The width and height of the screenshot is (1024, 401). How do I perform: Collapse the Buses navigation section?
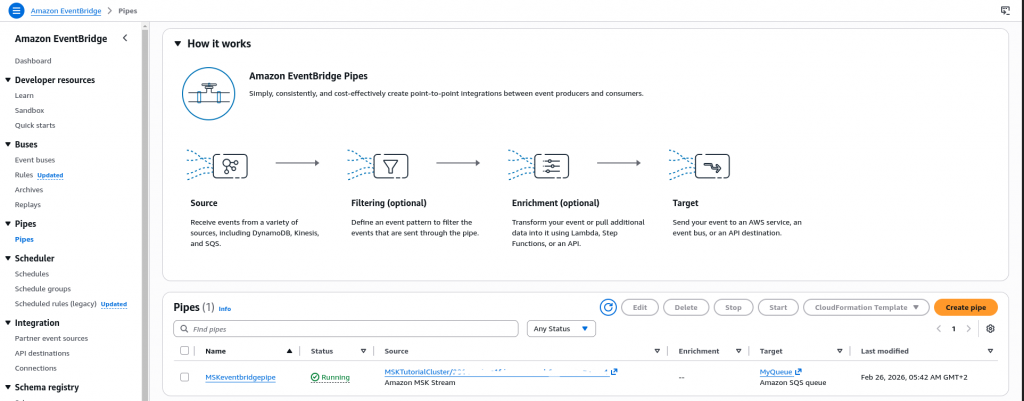click(x=8, y=144)
